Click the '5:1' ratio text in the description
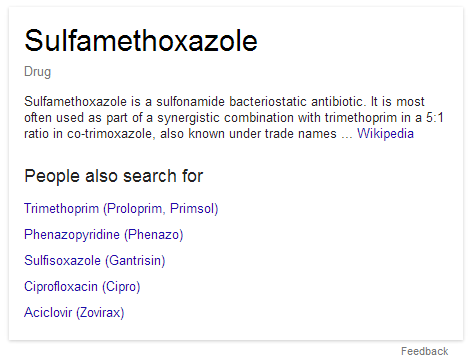Screen dimensions: 473x362 point(435,118)
